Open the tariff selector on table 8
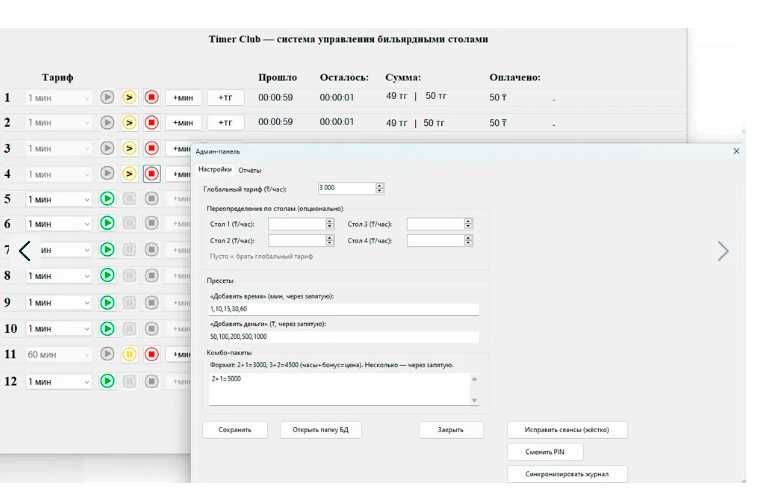 (x=59, y=276)
